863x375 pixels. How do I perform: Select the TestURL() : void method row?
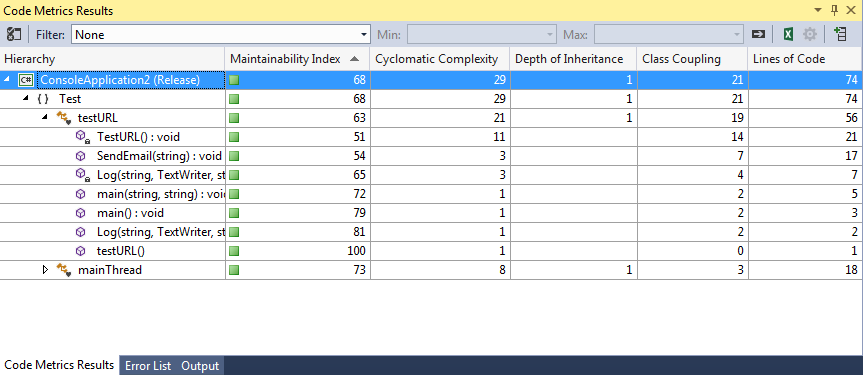(x=432, y=137)
